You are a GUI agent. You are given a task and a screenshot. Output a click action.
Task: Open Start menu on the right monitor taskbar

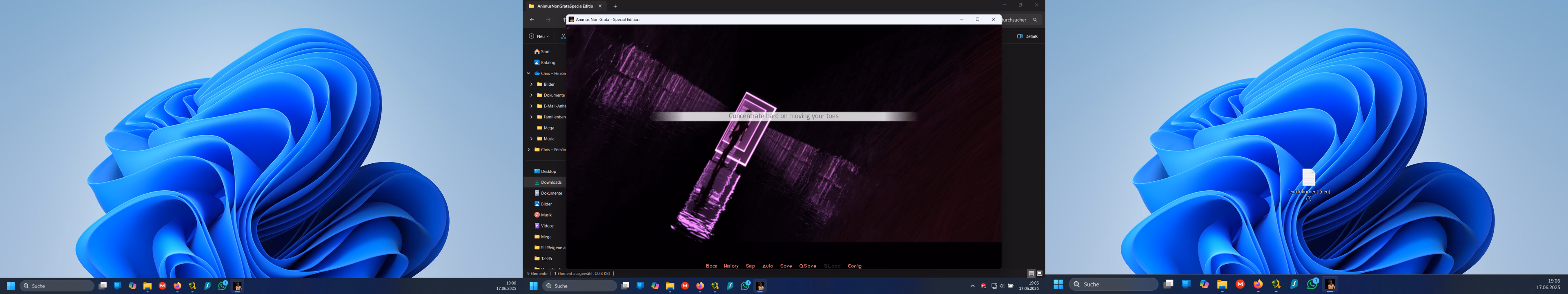click(x=1058, y=284)
